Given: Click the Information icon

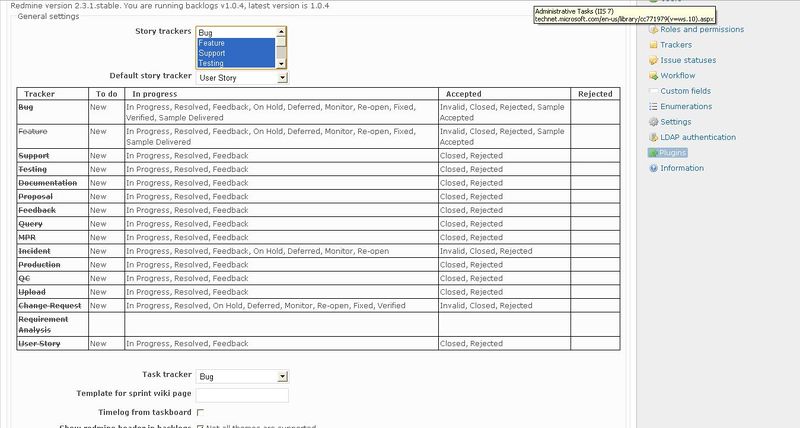Looking at the screenshot, I should click(653, 168).
